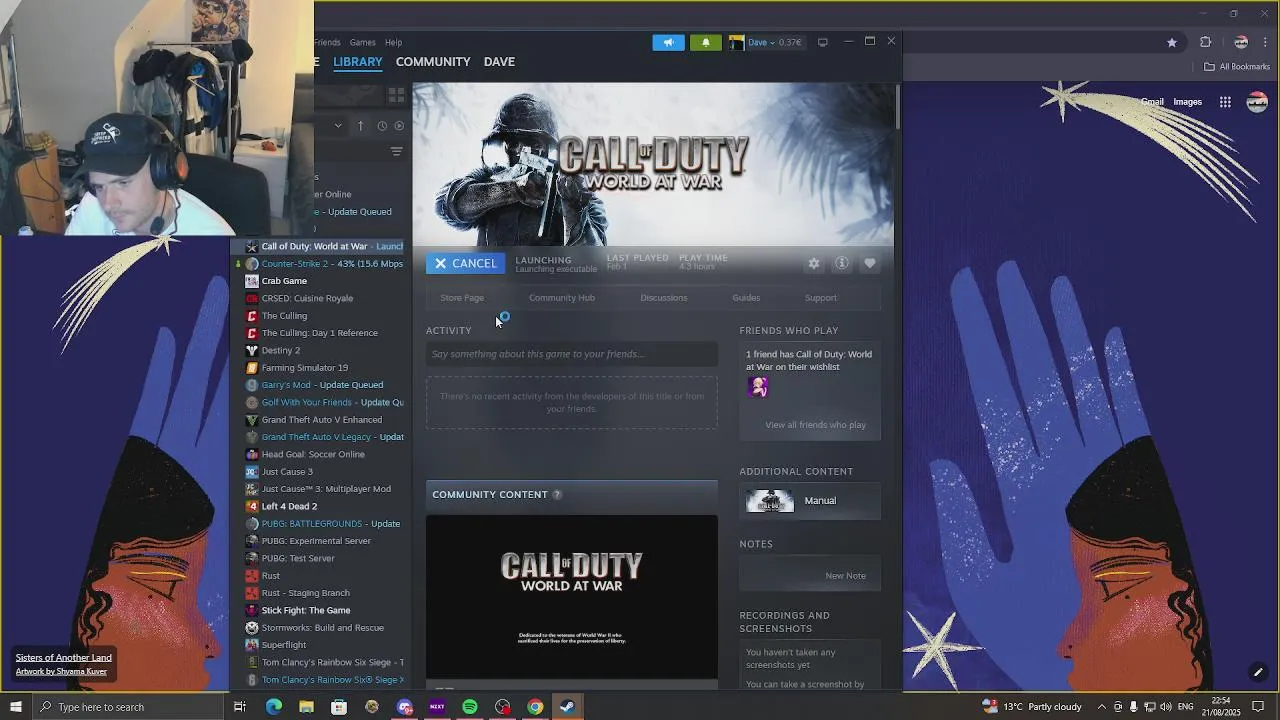Screen dimensions: 1280x720
Task: Open the Games menu
Action: (362, 42)
